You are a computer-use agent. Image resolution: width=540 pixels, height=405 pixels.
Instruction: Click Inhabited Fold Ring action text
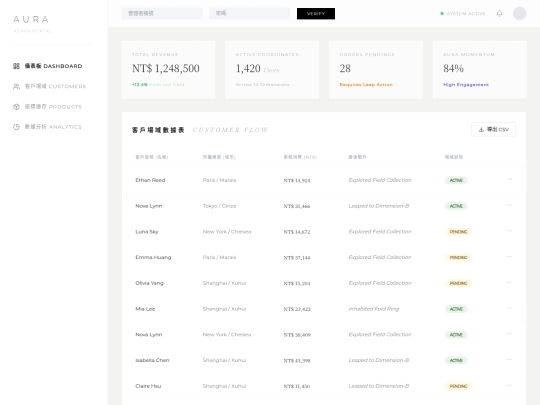click(x=374, y=309)
